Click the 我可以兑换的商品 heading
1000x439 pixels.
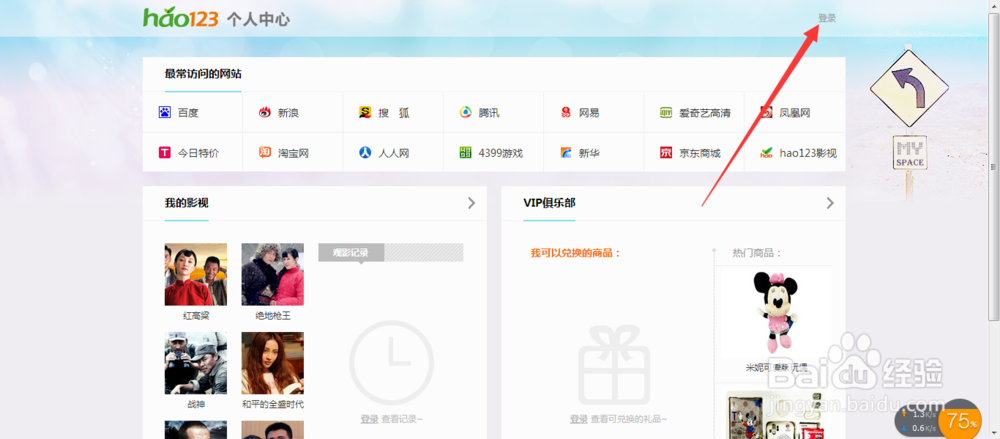pos(575,253)
